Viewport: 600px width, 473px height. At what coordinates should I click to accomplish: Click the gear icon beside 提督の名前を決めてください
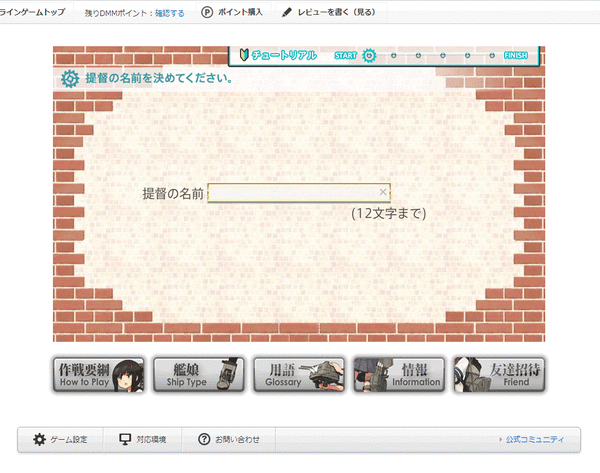click(70, 79)
